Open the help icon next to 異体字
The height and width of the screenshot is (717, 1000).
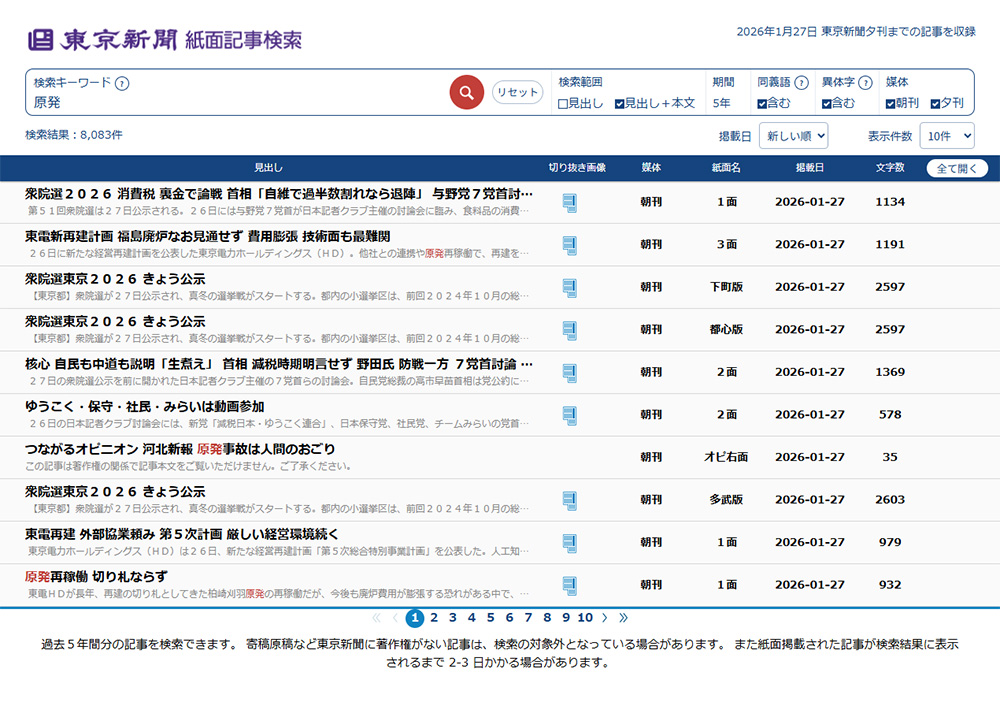[x=865, y=82]
